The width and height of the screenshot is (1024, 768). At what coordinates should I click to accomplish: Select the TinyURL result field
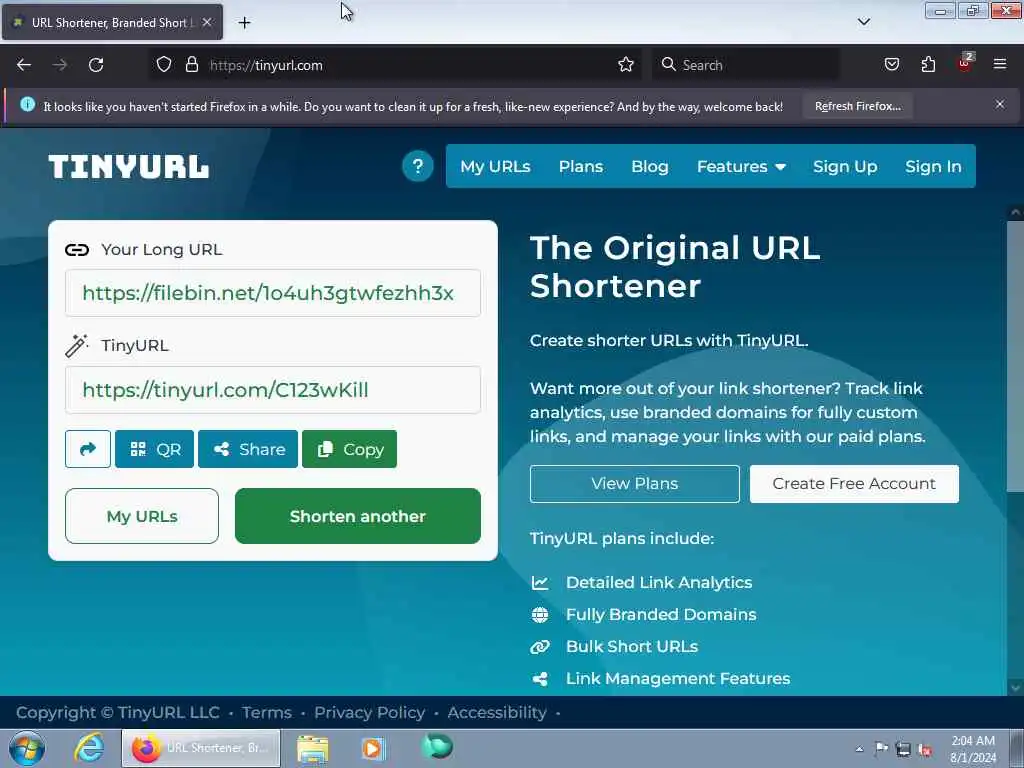[x=273, y=390]
